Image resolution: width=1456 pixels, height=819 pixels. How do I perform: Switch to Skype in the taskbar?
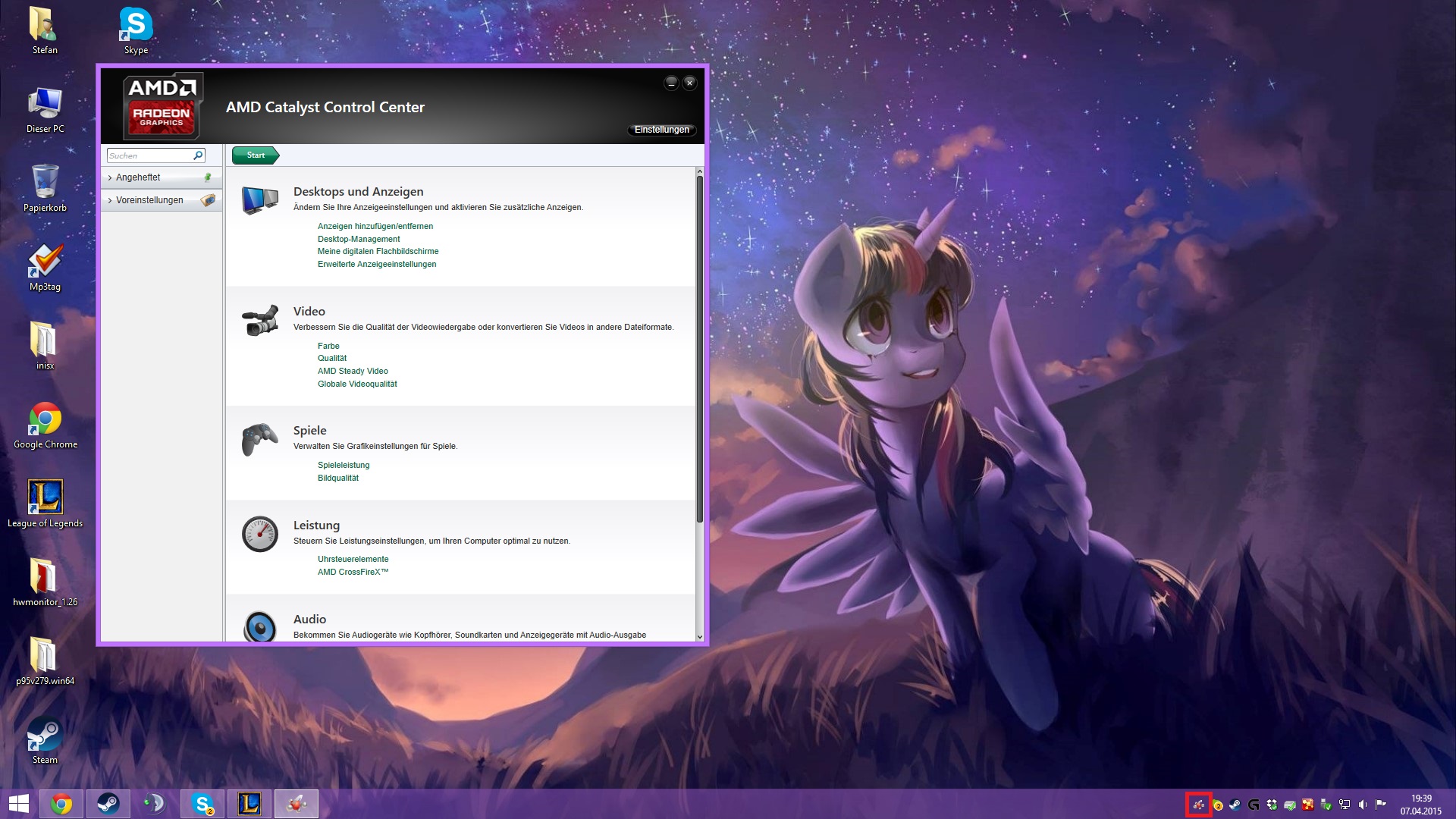(x=202, y=804)
